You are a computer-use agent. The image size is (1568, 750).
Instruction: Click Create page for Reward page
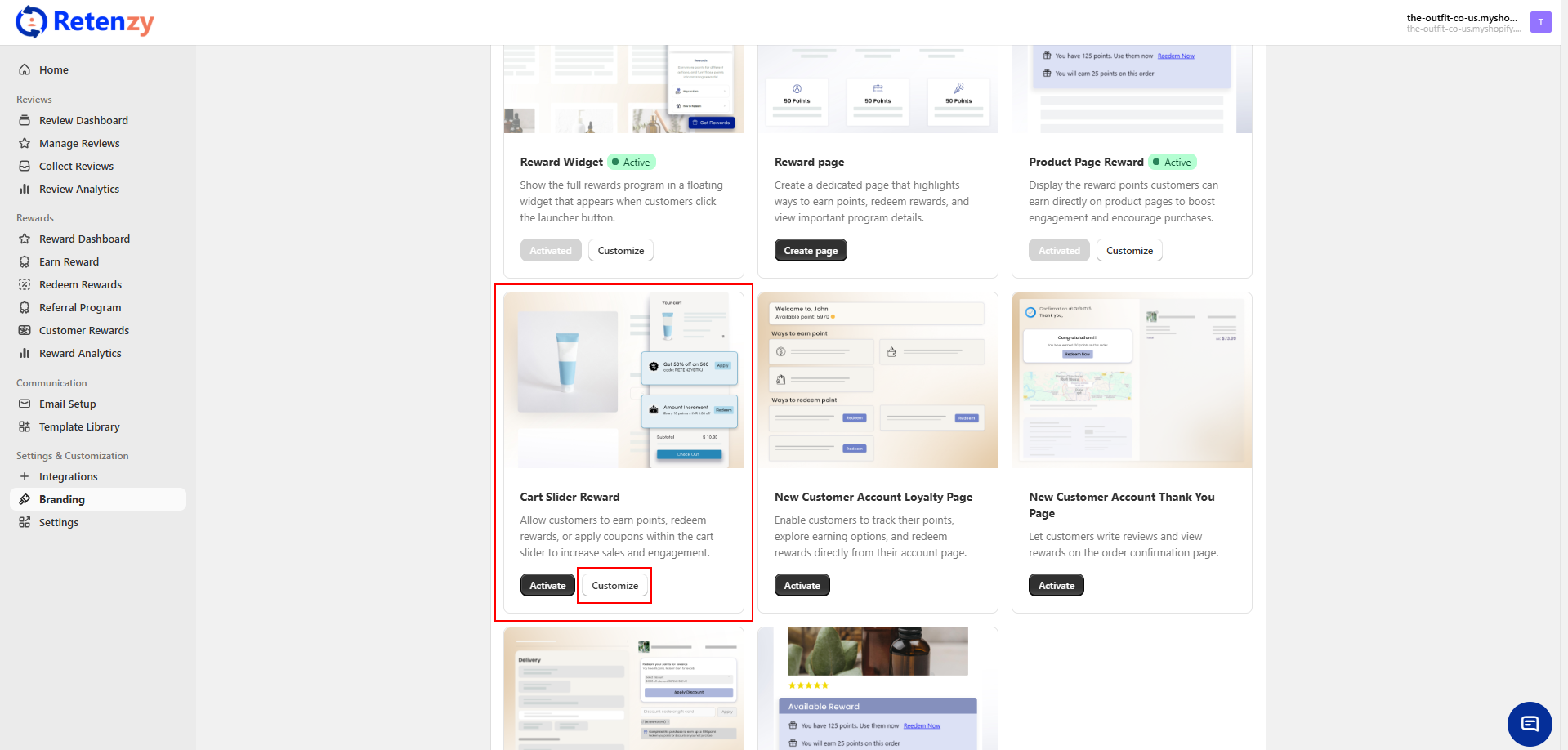(x=811, y=250)
